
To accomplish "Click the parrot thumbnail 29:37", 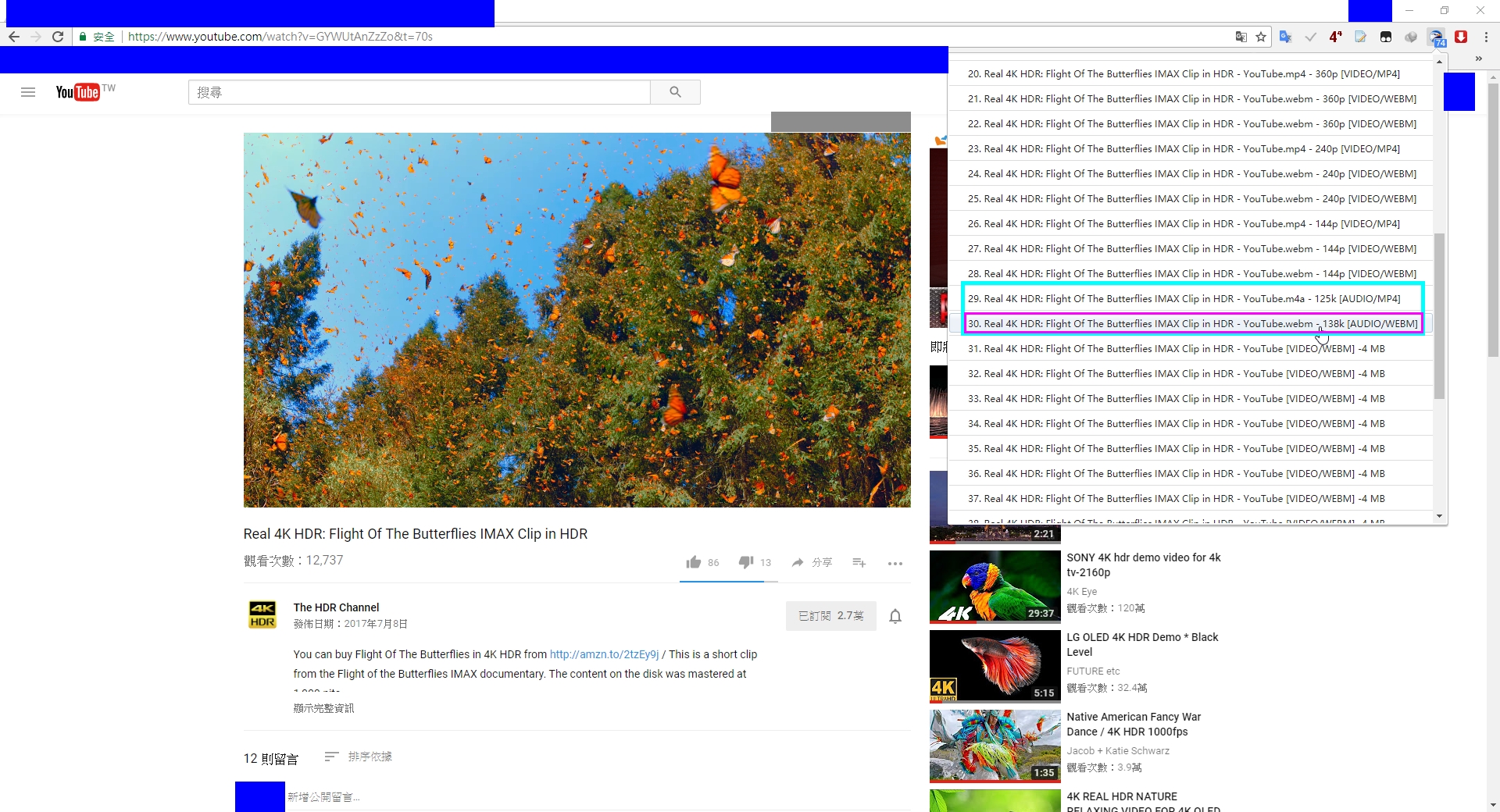I will click(x=995, y=586).
